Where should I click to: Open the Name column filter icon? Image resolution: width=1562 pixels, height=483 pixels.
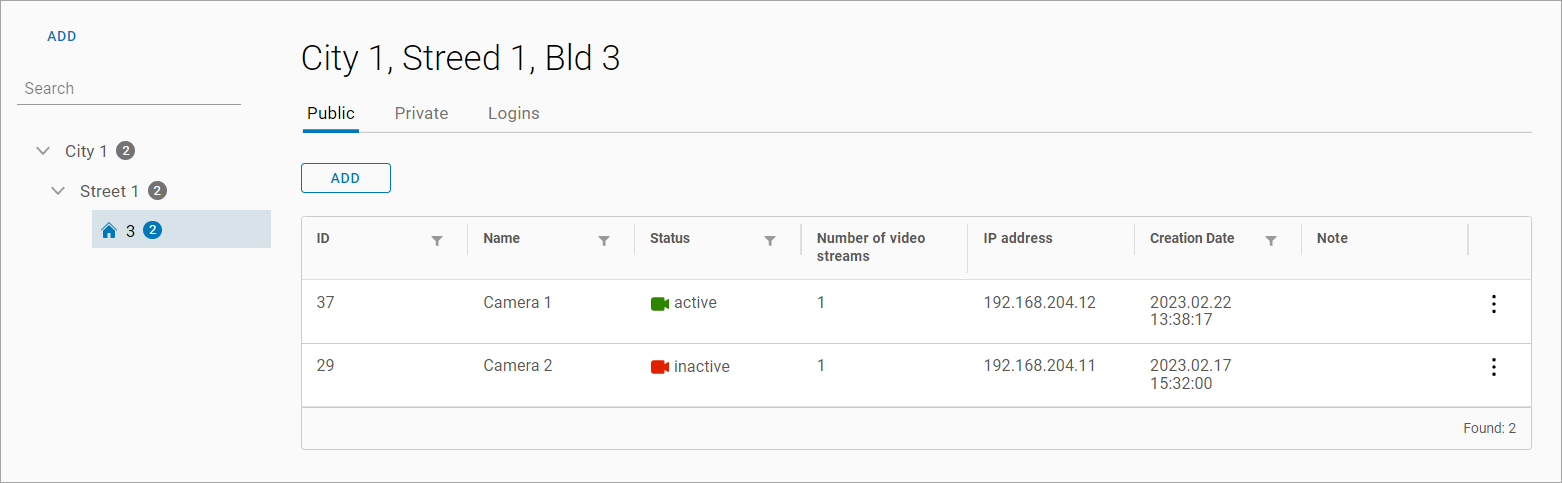603,241
